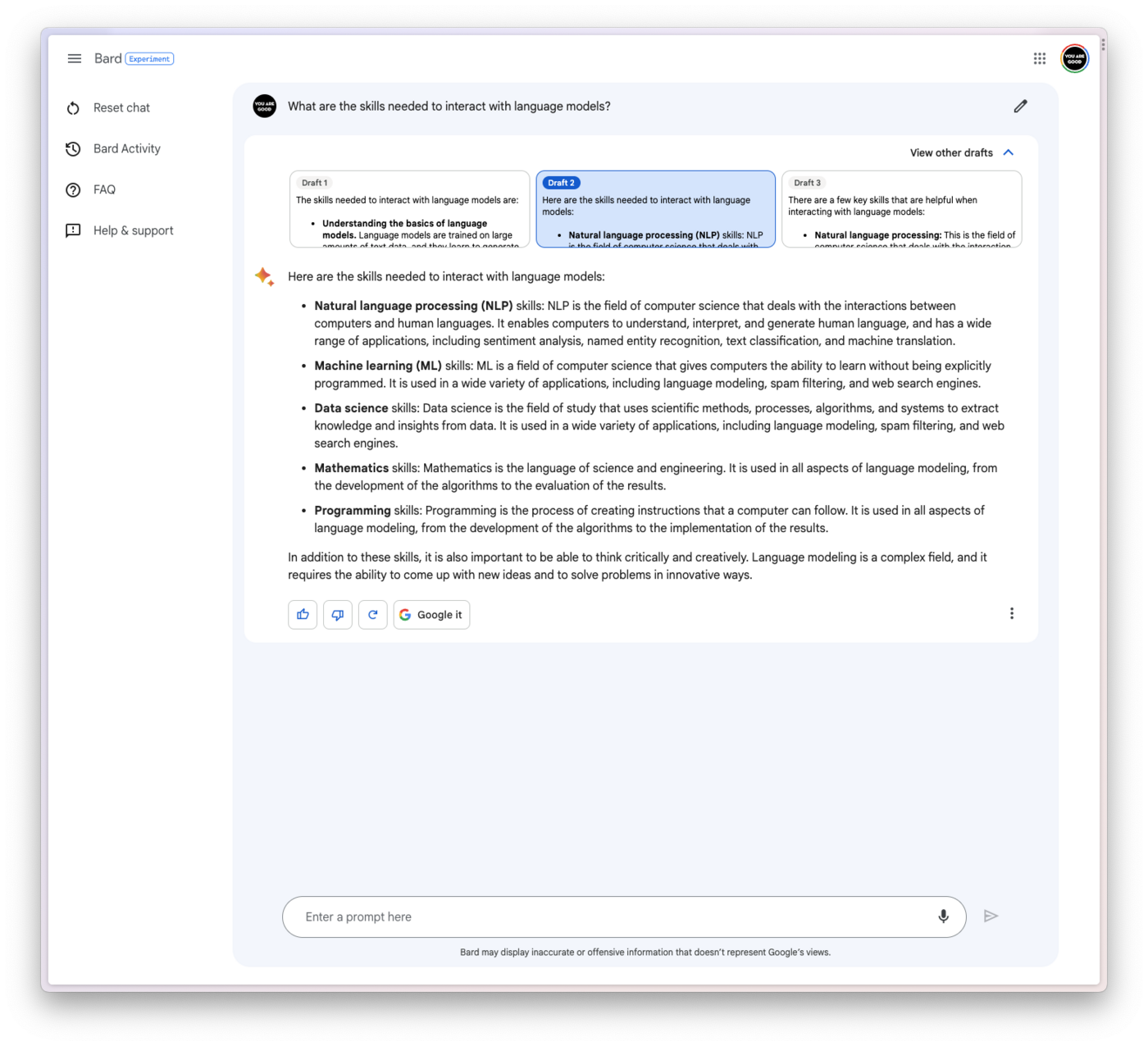The image size is (1148, 1046).
Task: Click the Bard Activity history icon
Action: [73, 149]
